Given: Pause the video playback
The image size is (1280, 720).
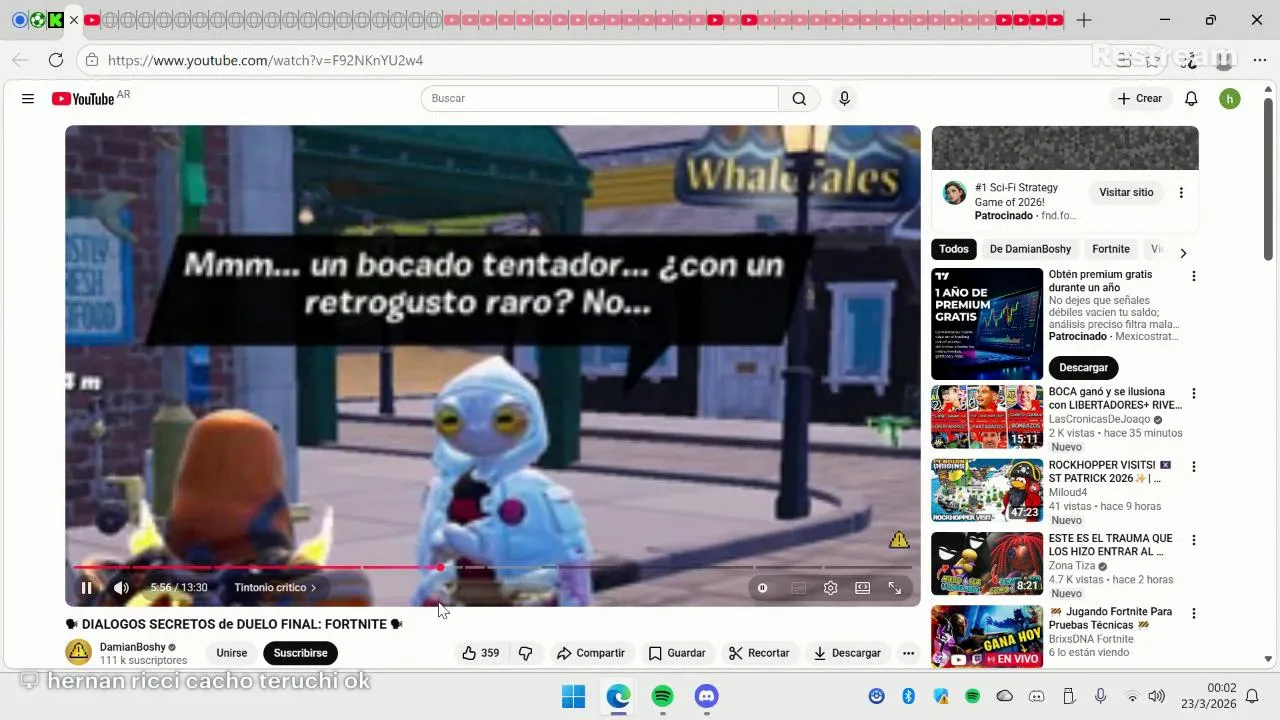Looking at the screenshot, I should point(86,588).
